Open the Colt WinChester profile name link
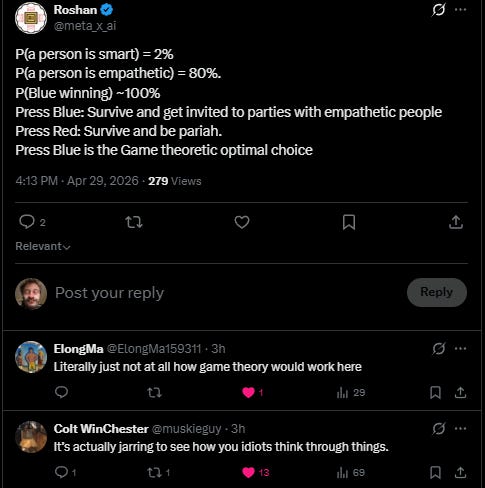 point(101,429)
